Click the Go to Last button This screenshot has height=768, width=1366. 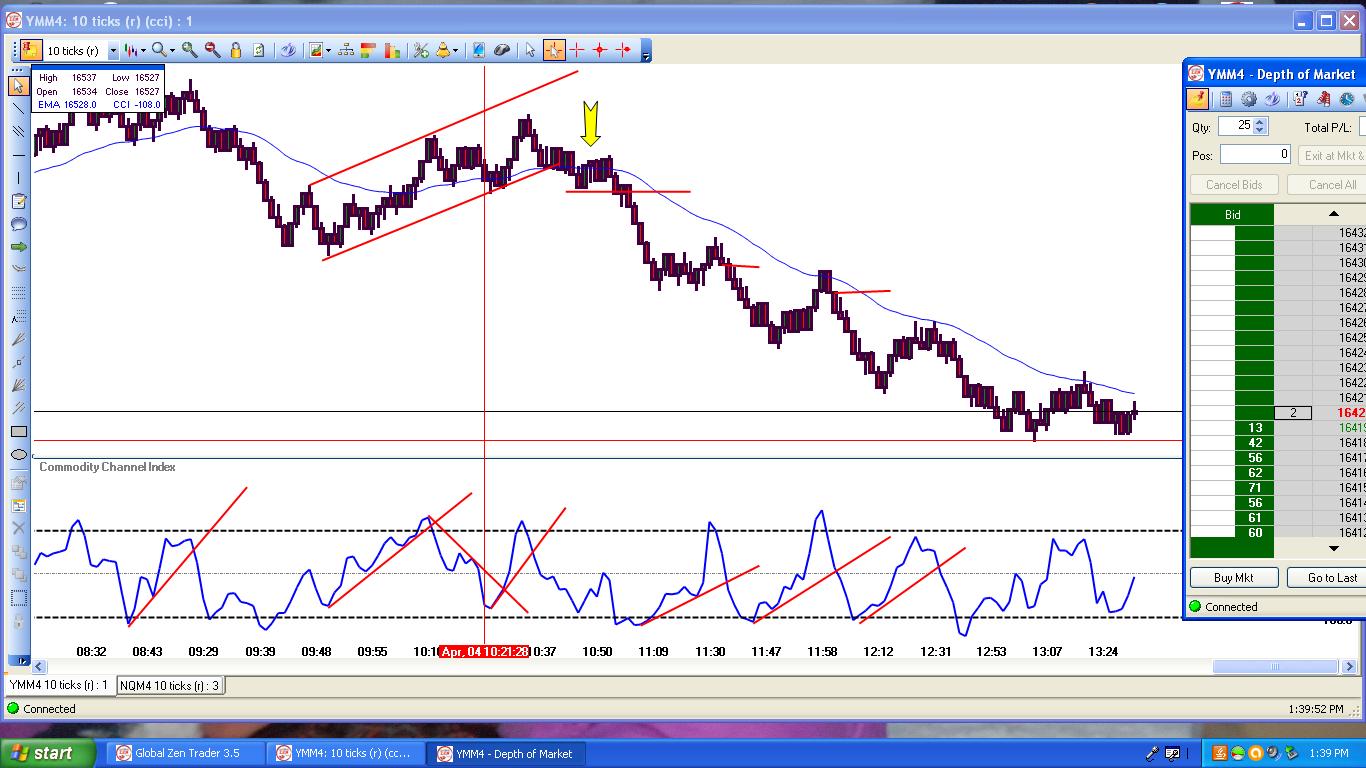pos(1332,577)
